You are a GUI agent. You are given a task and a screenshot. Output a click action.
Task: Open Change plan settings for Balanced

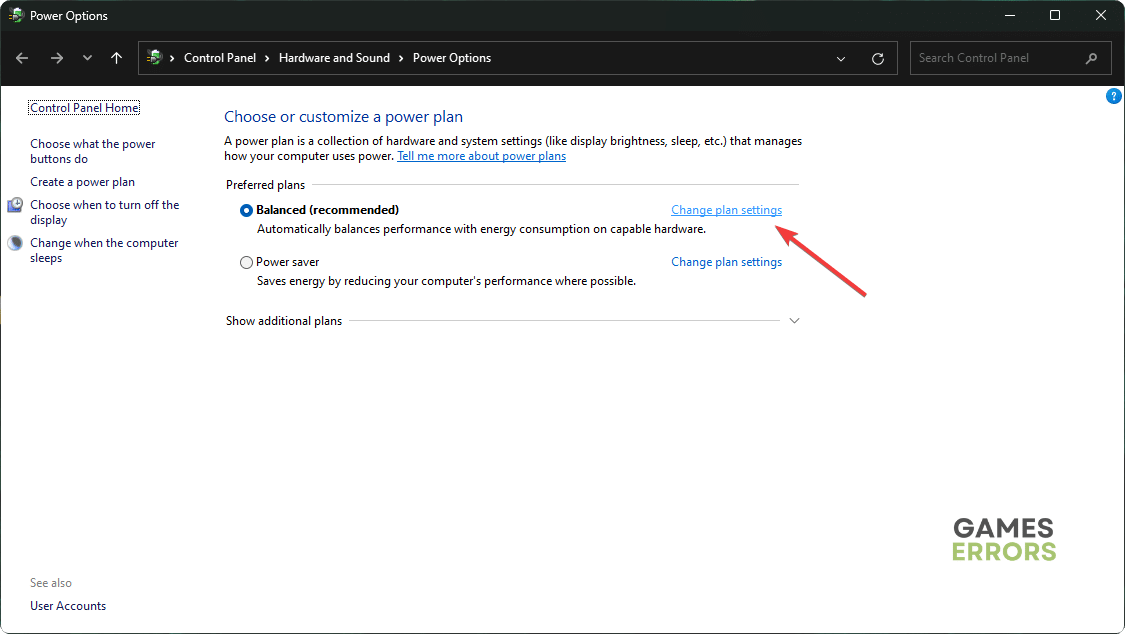[x=726, y=210]
